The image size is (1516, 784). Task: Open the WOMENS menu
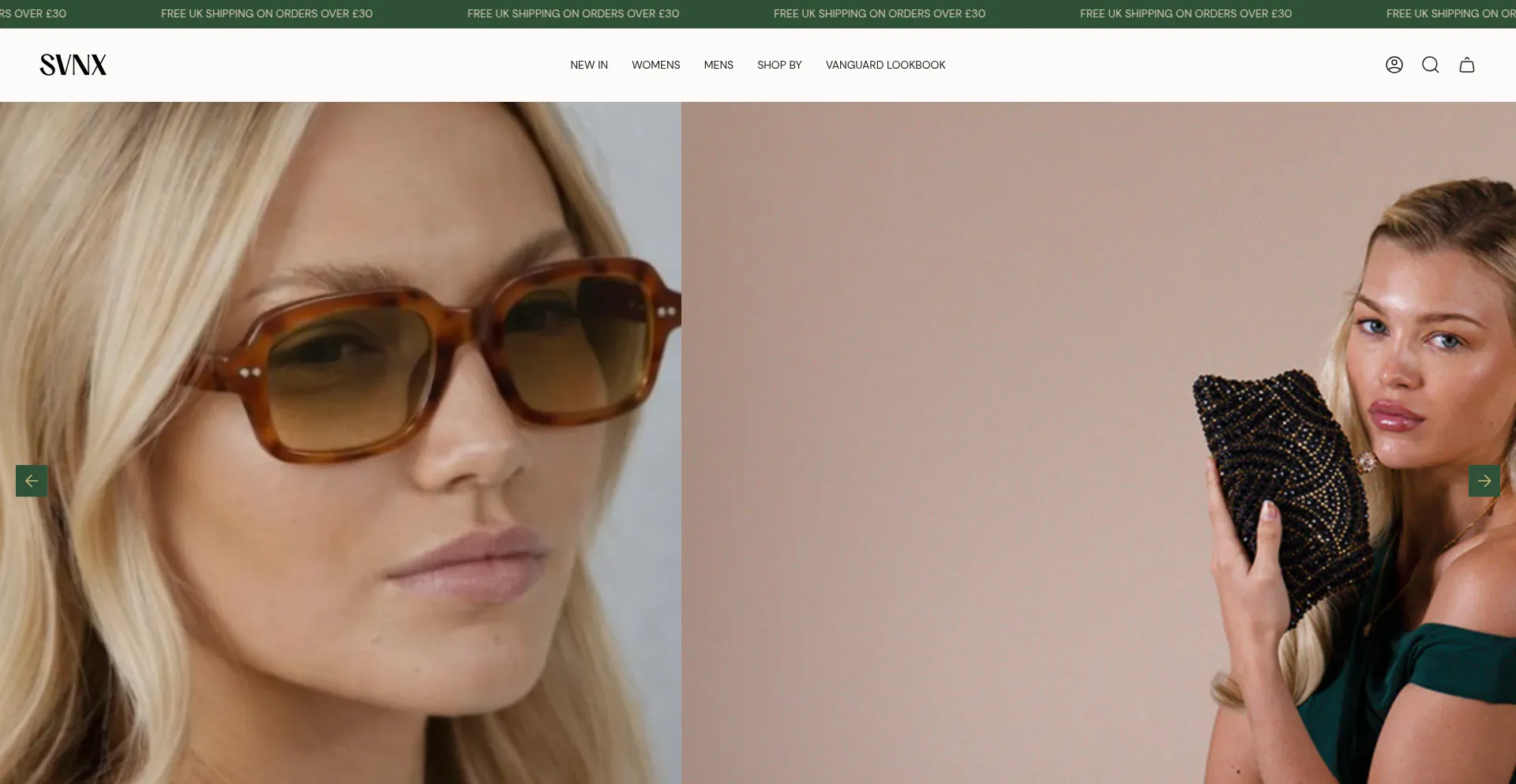[655, 65]
